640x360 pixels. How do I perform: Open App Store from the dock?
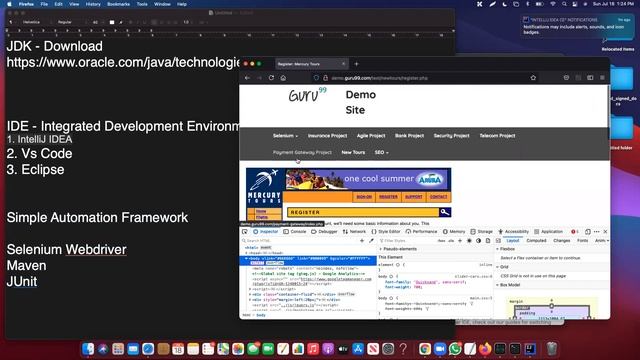(358, 349)
